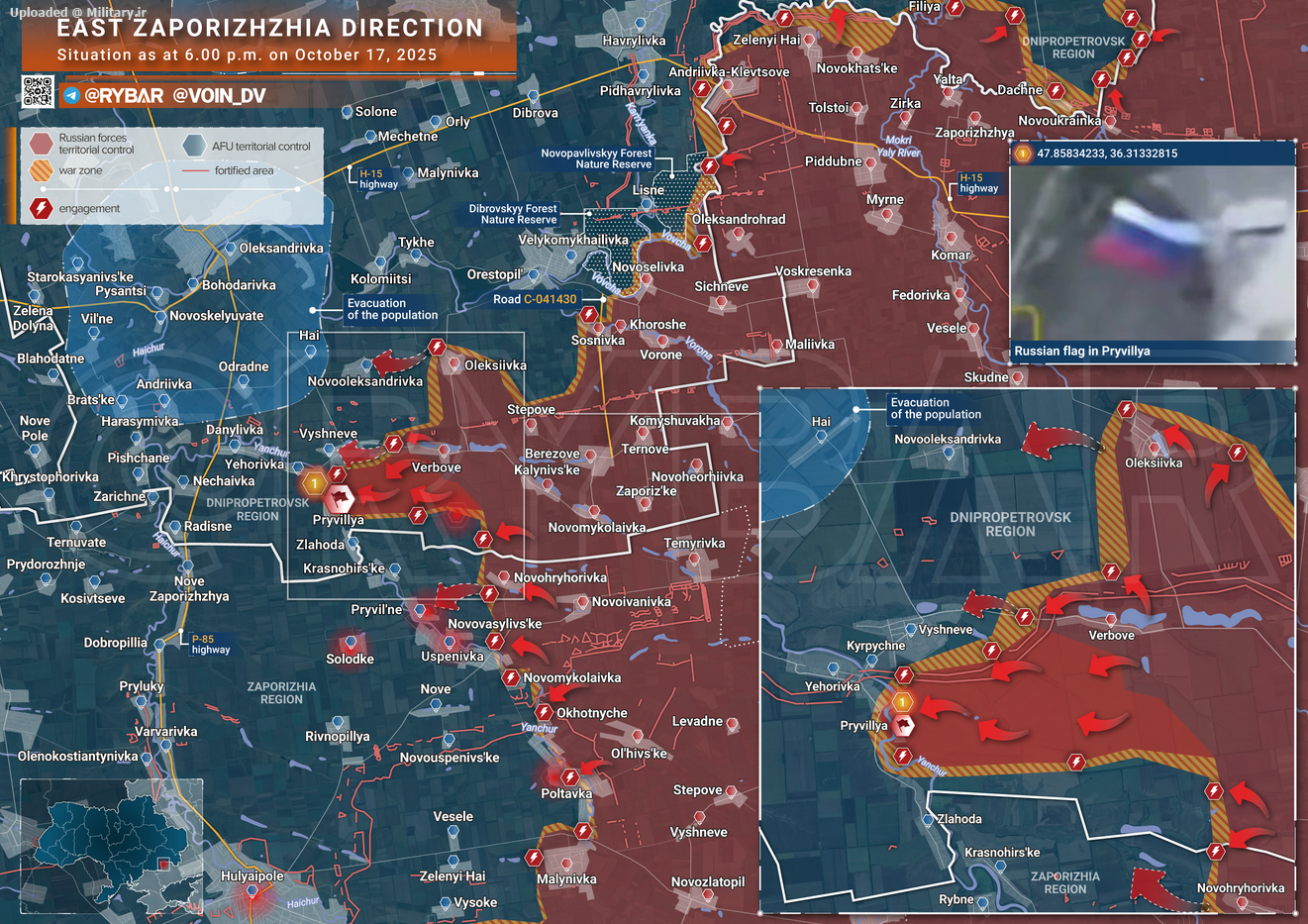Screen dimensions: 1308x924
Task: Click the Hulyaipole city marker
Action: [252, 893]
